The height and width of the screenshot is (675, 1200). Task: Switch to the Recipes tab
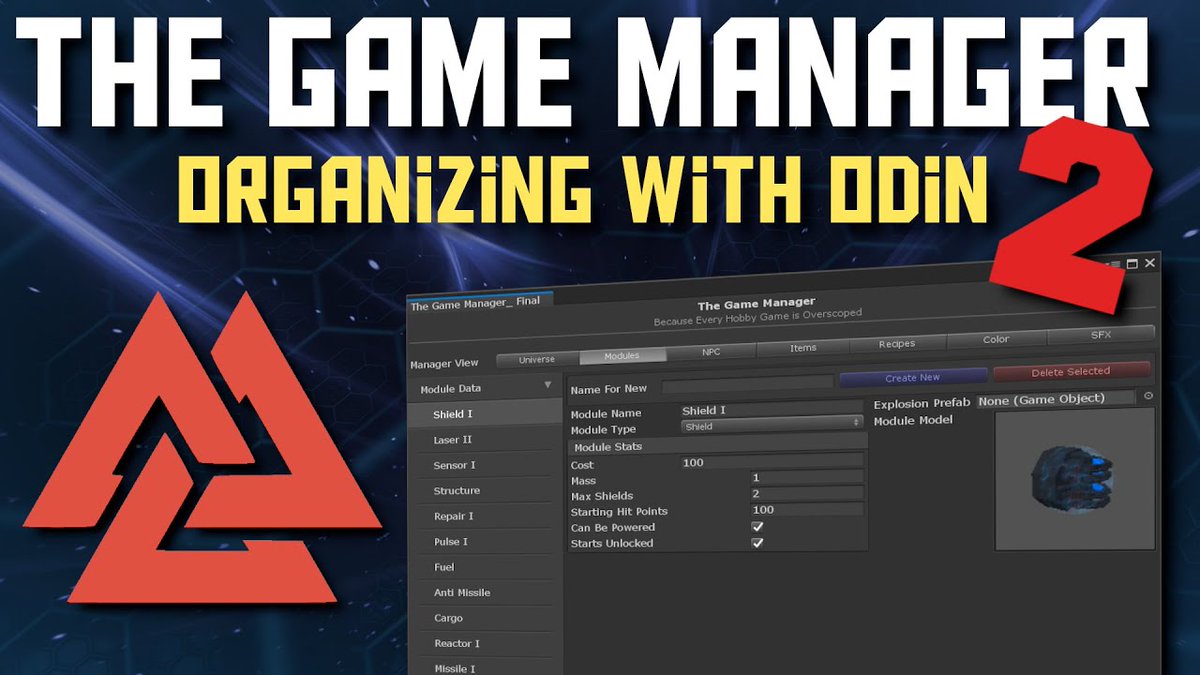[x=897, y=344]
